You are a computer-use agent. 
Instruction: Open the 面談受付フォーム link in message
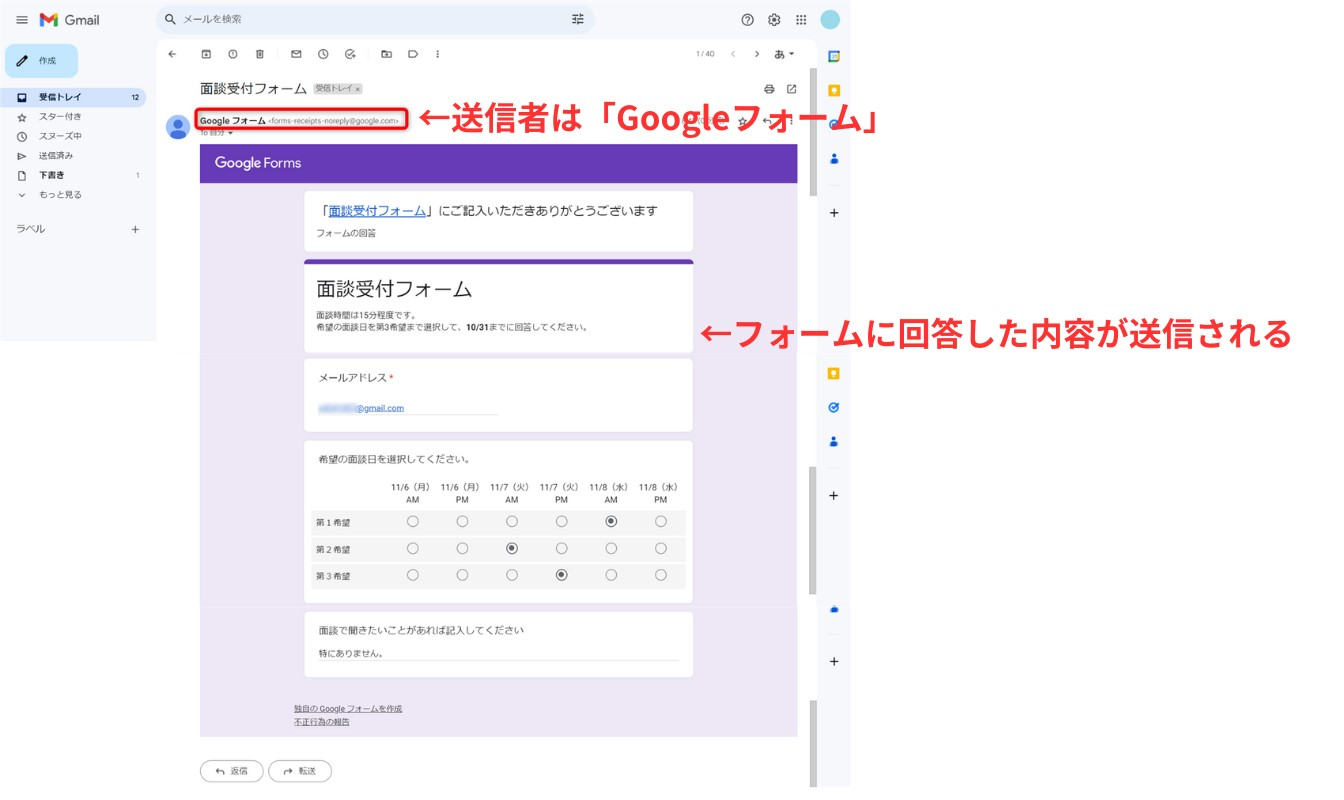(377, 211)
